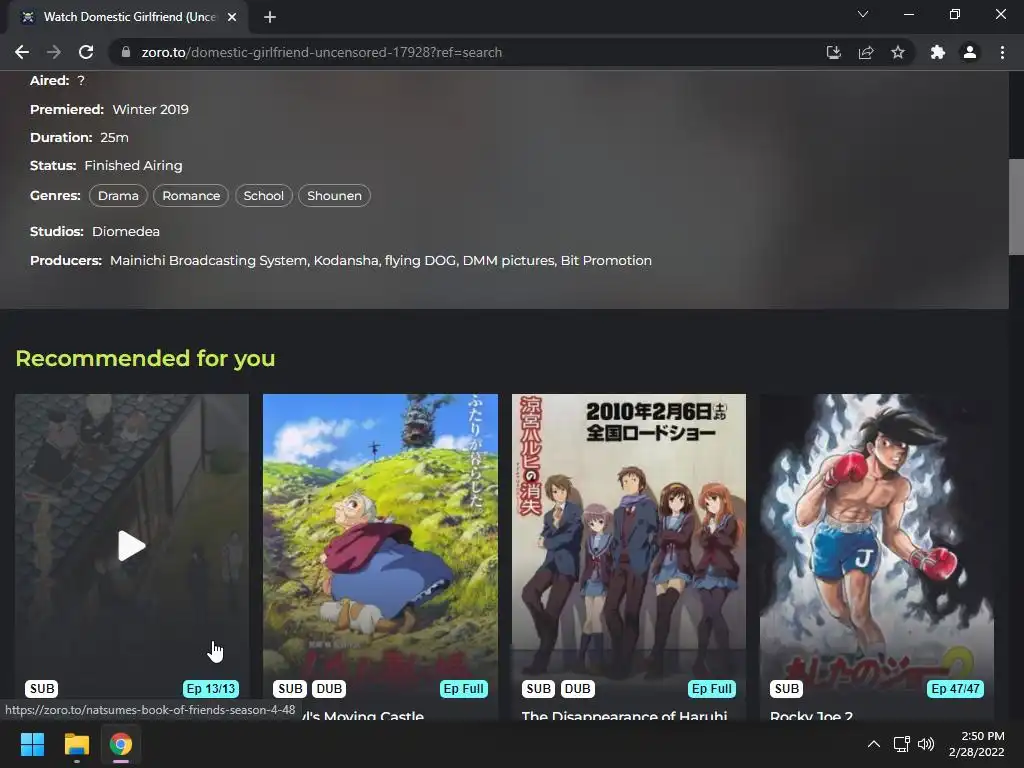
Task: Open the taskbar clock showing 2:50 PM
Action: 977,744
